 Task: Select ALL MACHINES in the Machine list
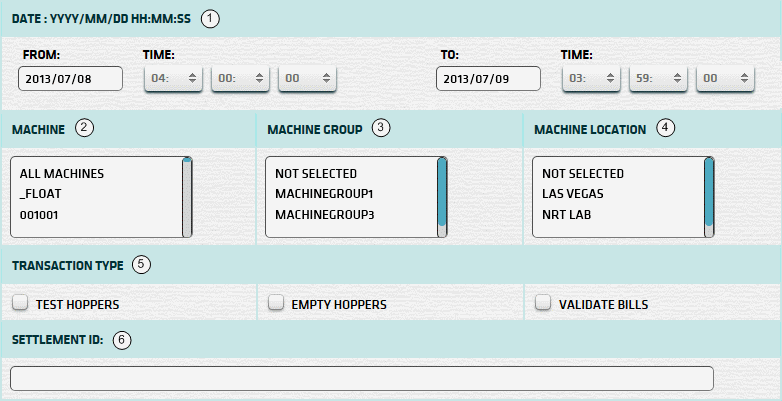click(61, 174)
